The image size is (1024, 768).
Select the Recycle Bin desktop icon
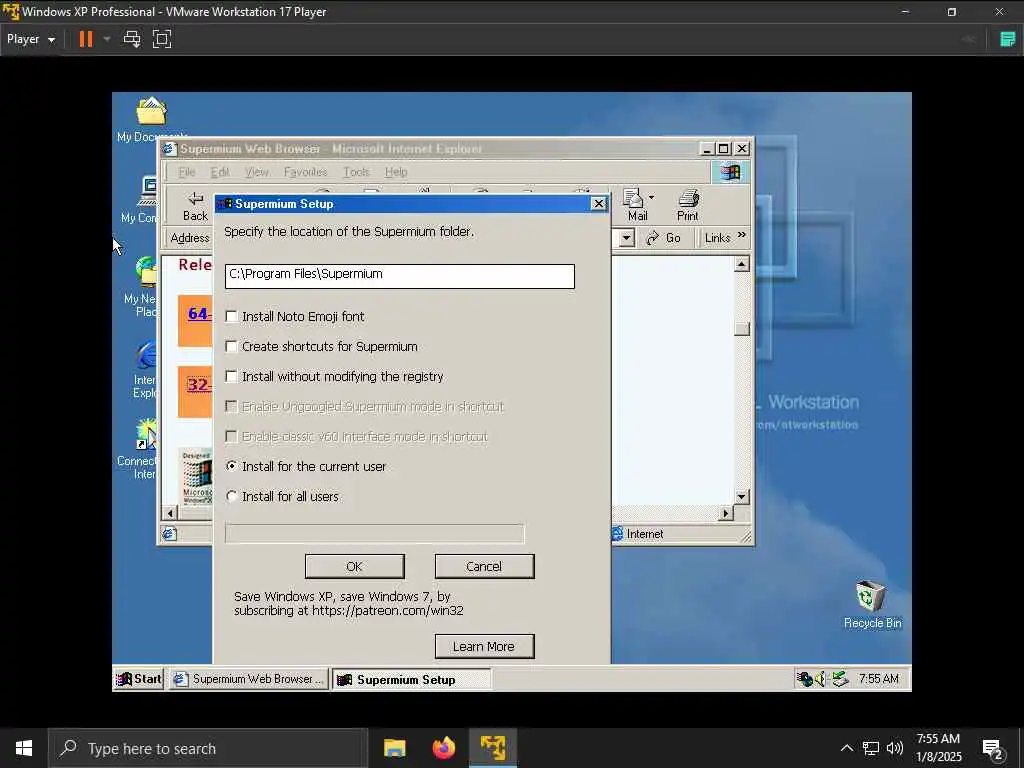point(872,604)
